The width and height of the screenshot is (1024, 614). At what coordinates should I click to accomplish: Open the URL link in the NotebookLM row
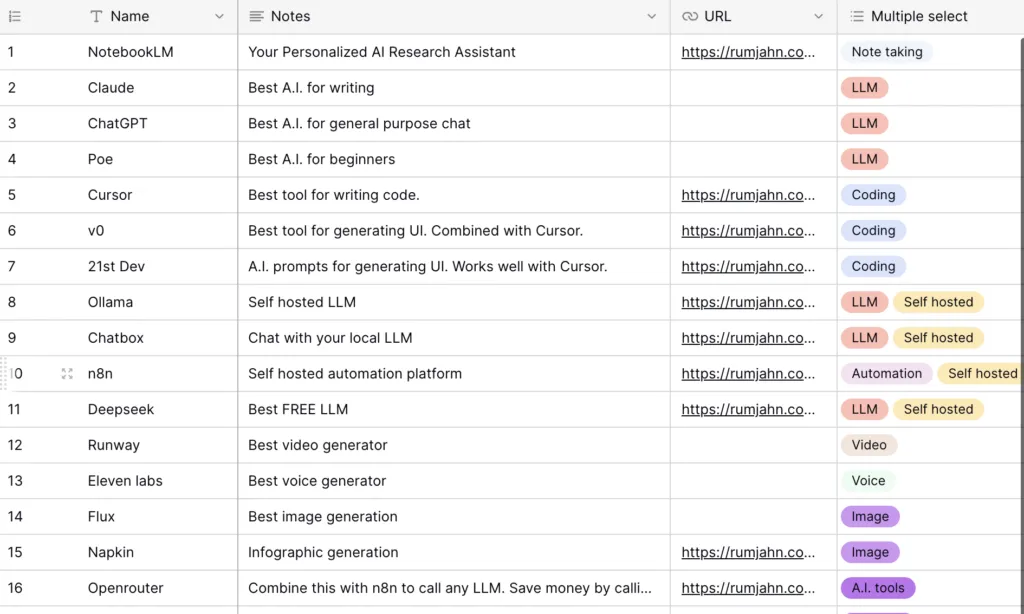coord(748,52)
